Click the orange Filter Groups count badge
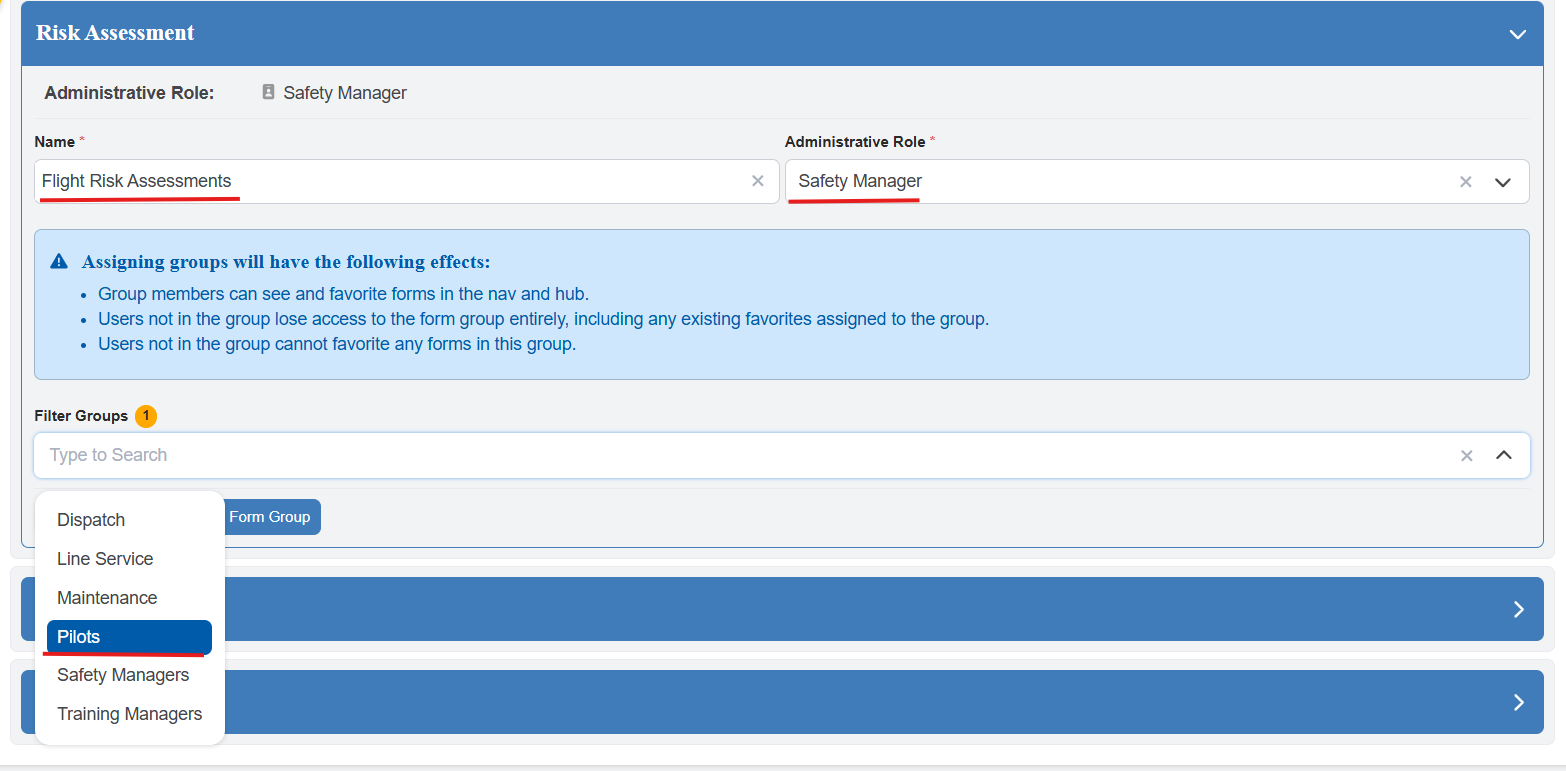 (146, 415)
